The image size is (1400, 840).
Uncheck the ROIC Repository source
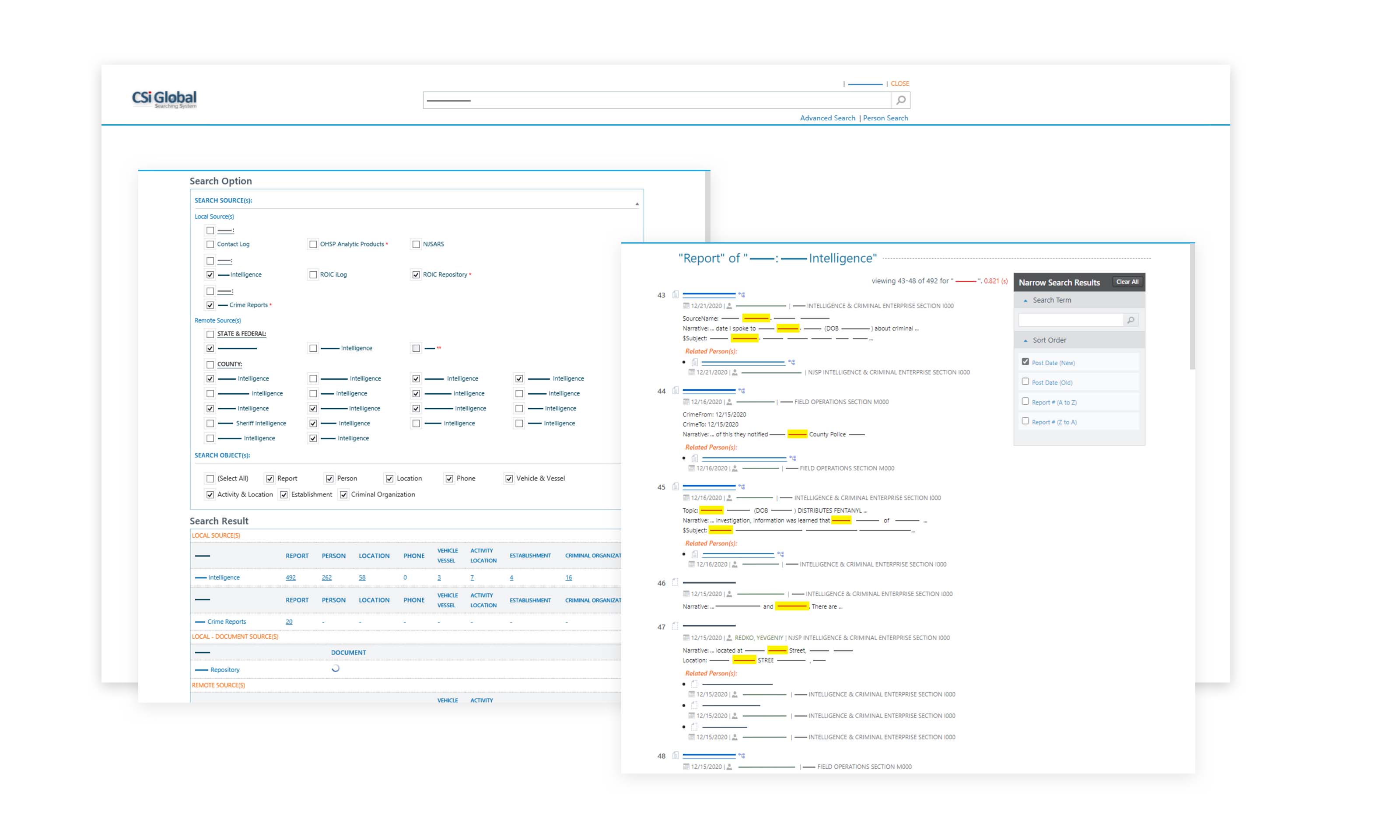click(x=416, y=275)
